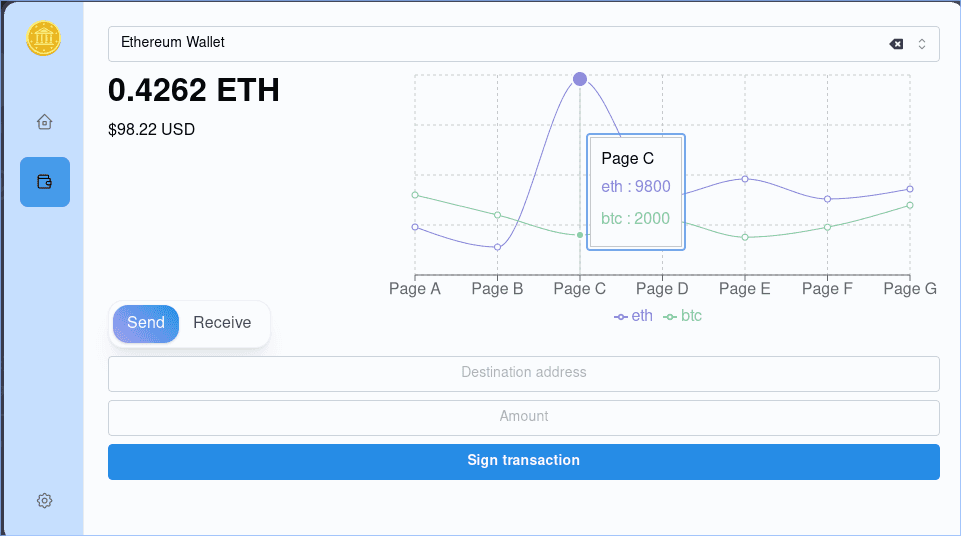Click the eth data point at Page E
Screen dimensions: 961x536
745,179
